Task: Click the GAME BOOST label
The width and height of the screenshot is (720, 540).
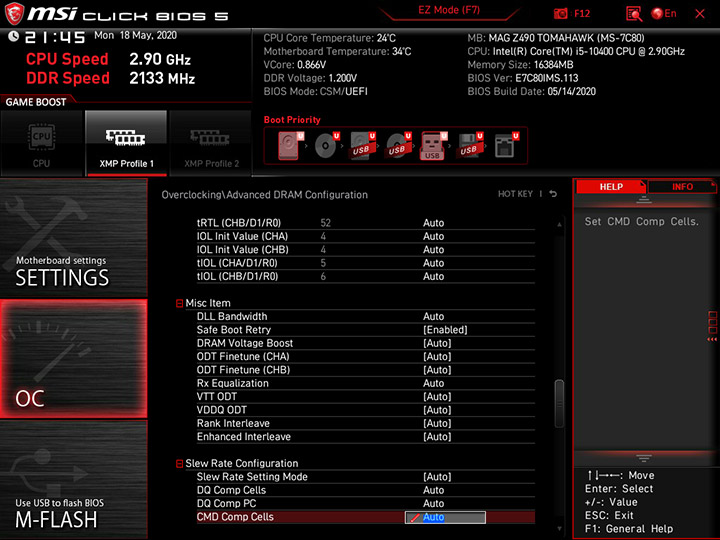Action: [36, 102]
